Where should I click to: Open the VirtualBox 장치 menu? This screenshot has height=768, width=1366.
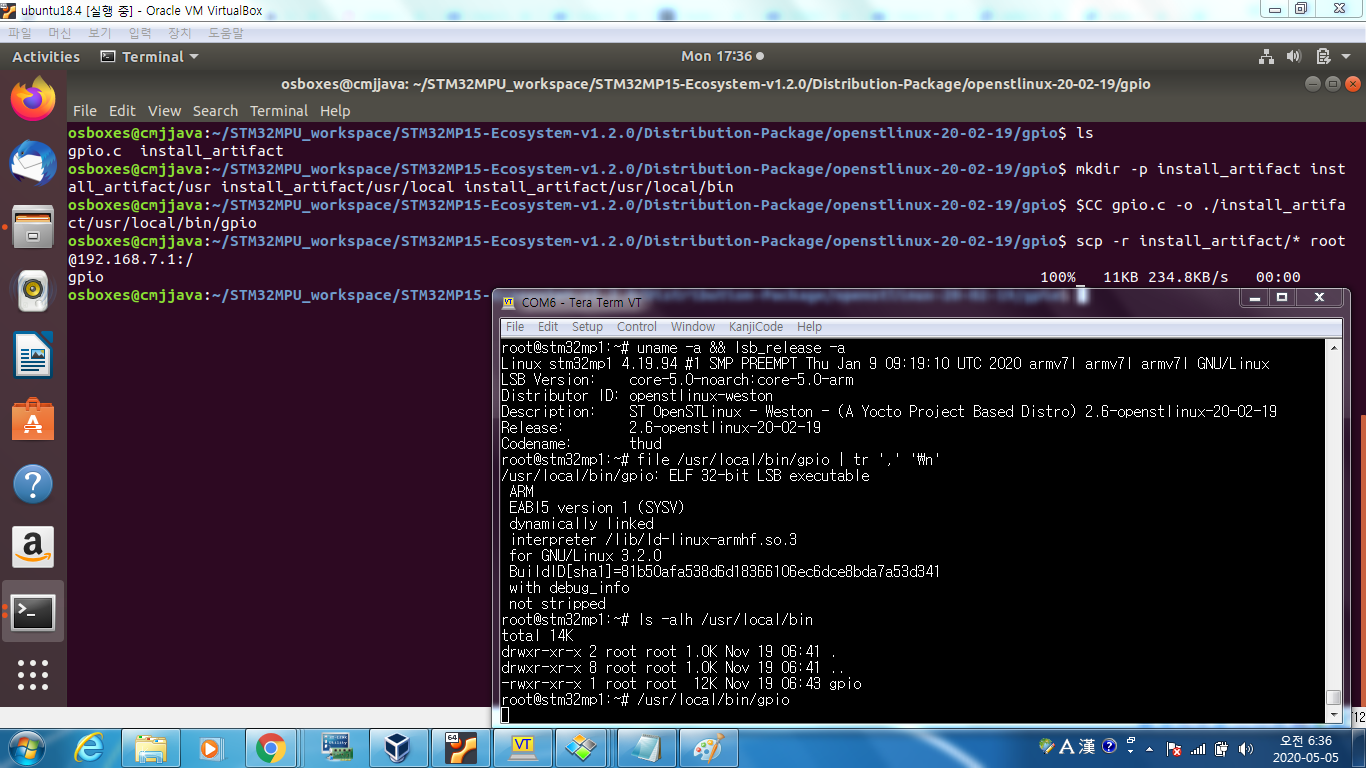pos(180,33)
